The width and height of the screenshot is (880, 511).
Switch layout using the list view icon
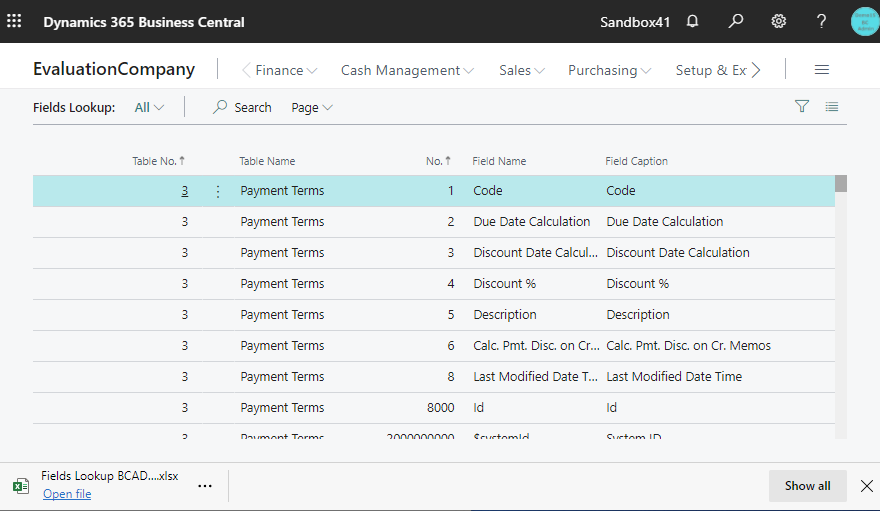click(832, 107)
